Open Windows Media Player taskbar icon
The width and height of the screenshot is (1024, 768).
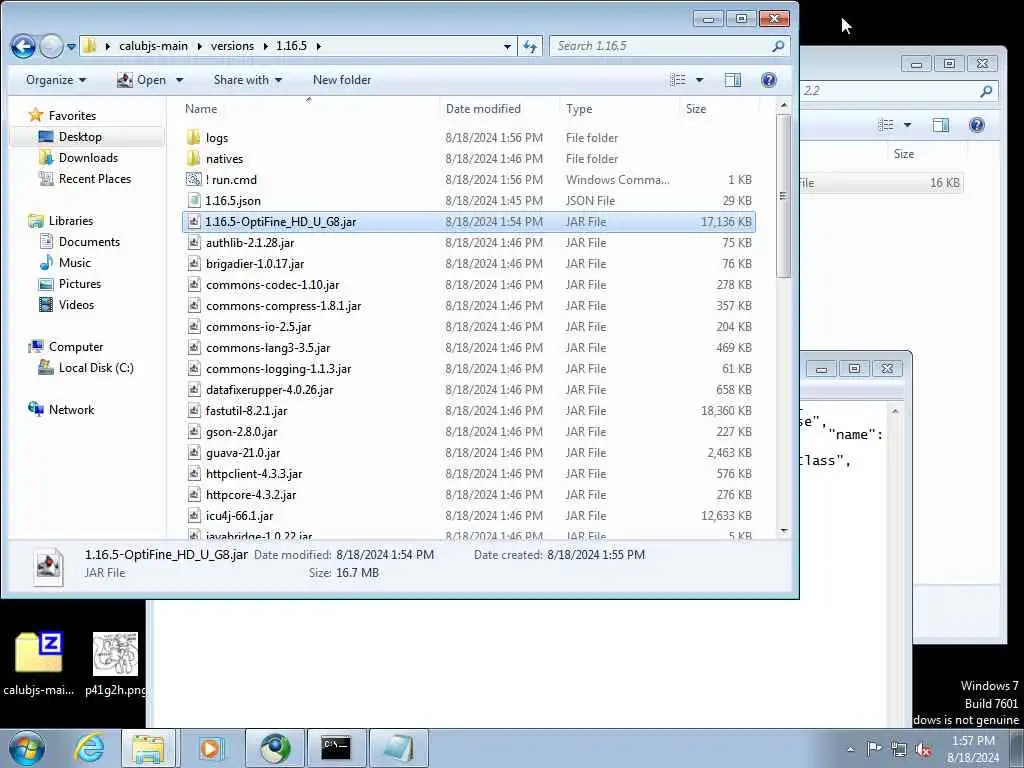(210, 748)
